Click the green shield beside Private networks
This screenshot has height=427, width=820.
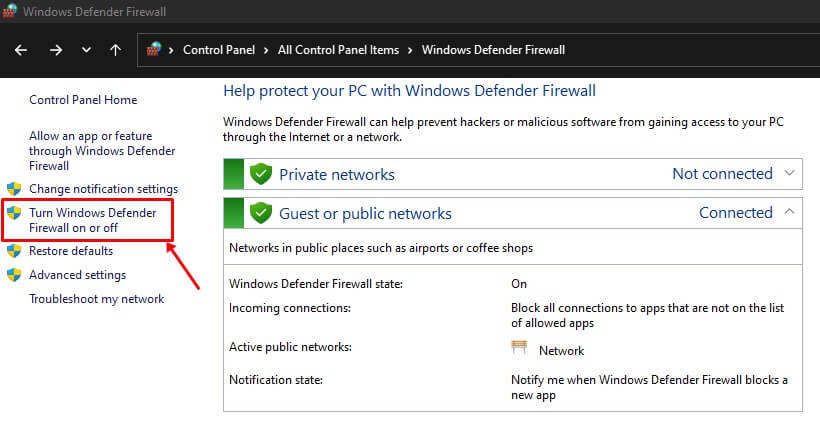click(261, 174)
